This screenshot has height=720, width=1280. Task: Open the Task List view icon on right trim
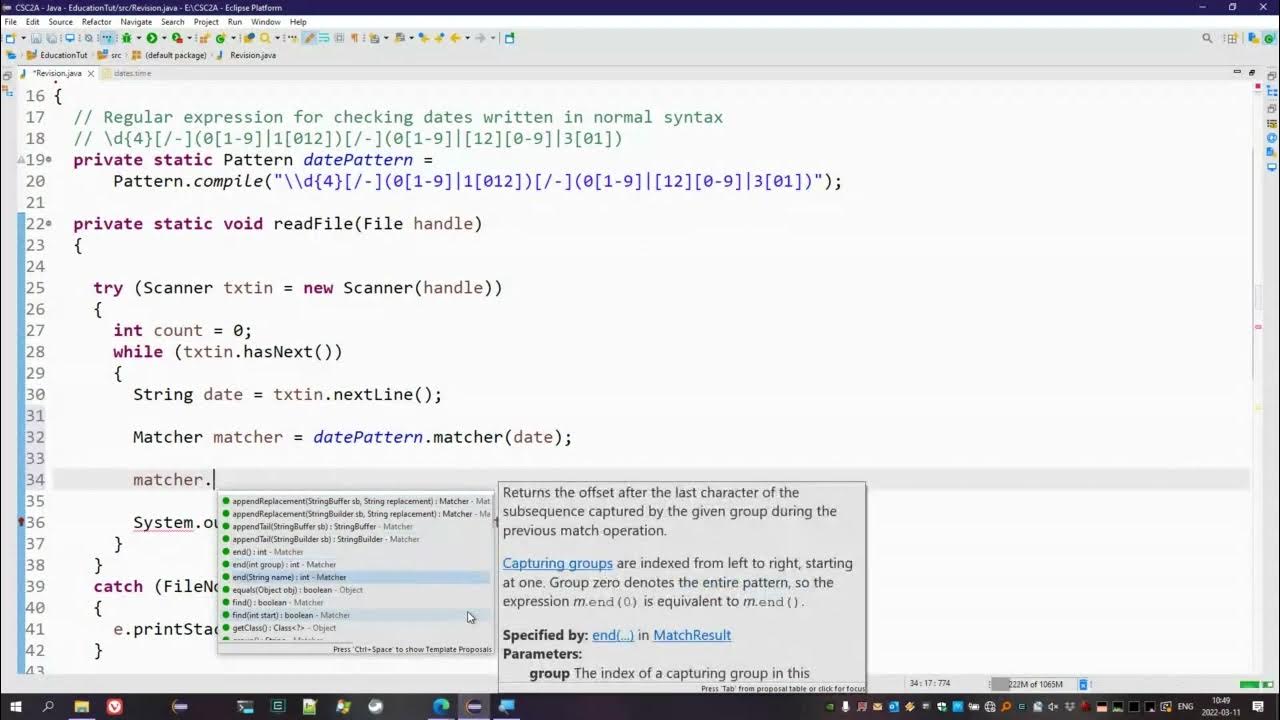click(x=1272, y=122)
